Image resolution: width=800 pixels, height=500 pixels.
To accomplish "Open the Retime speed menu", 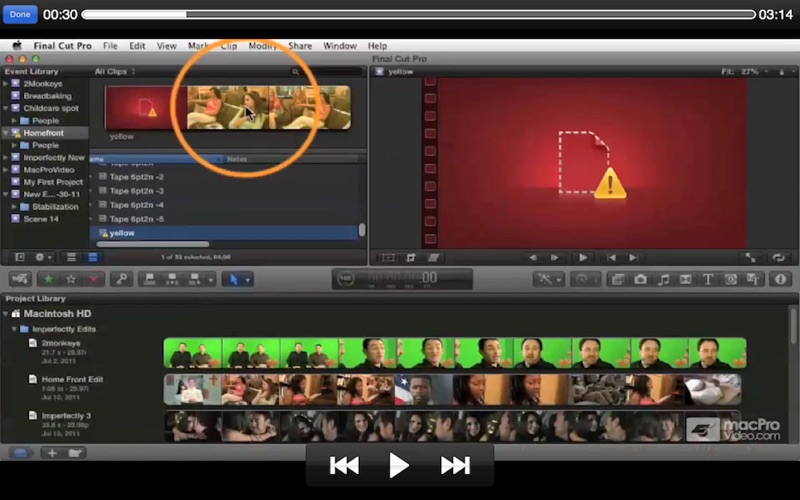I will point(585,279).
